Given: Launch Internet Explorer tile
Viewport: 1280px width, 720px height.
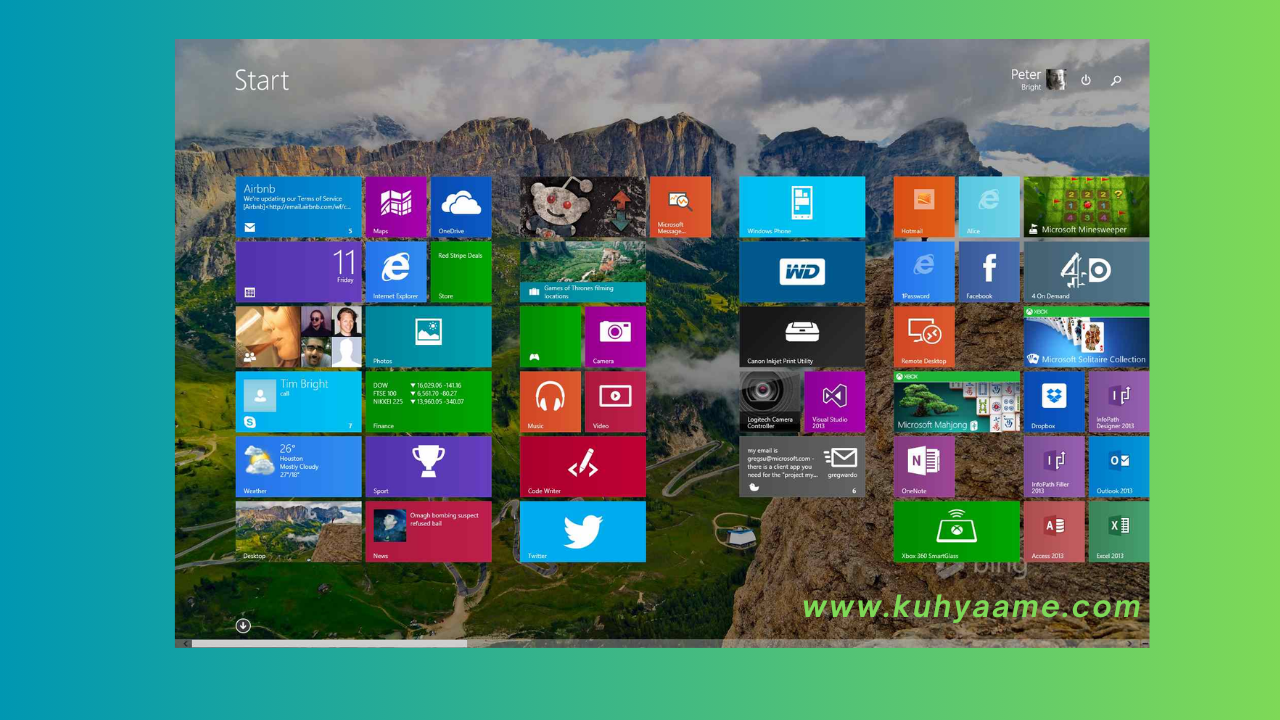Looking at the screenshot, I should tap(396, 272).
